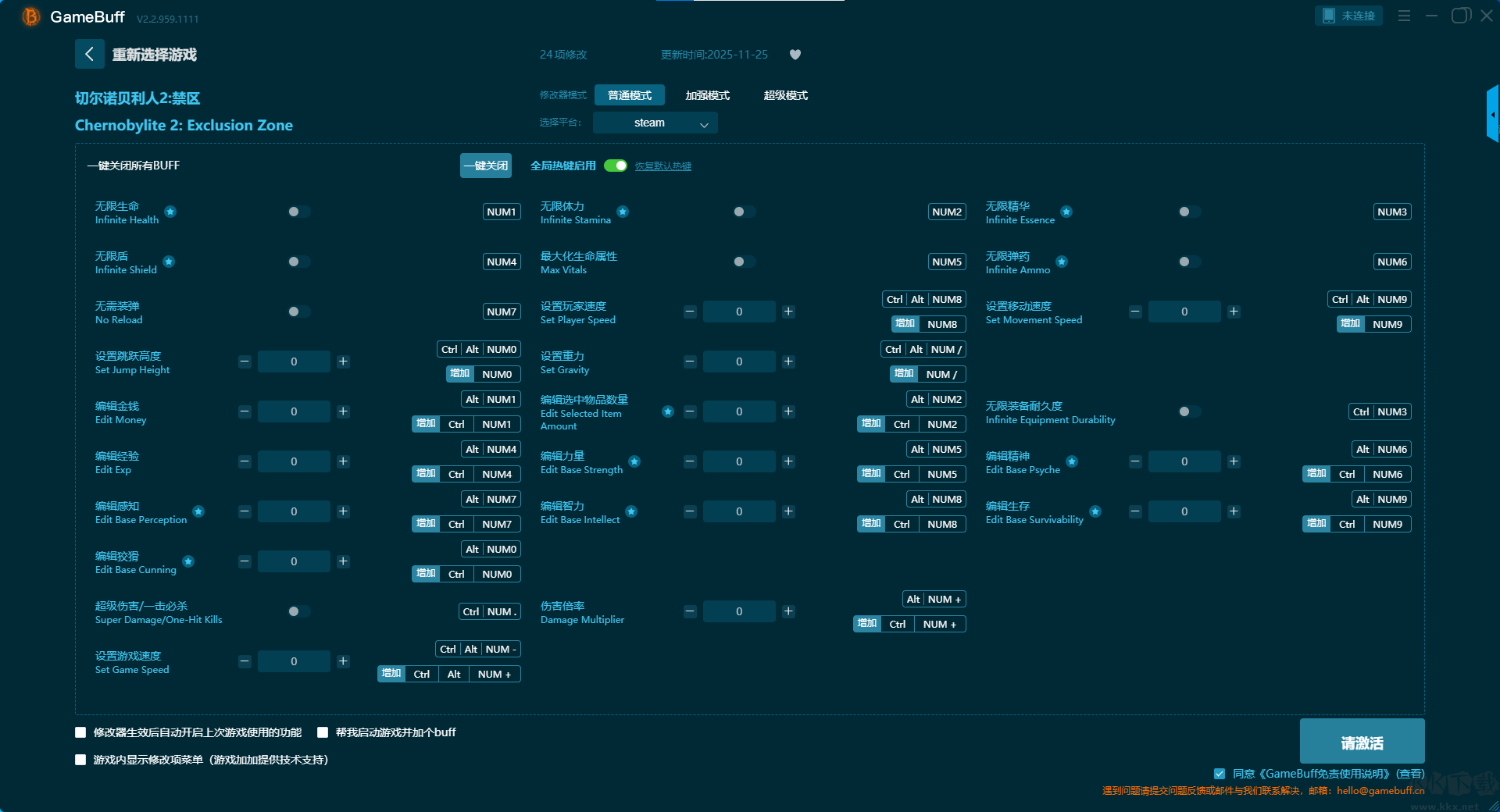Viewport: 1500px width, 812px height.
Task: Click the minus icon for Set Gravity
Action: tap(690, 361)
